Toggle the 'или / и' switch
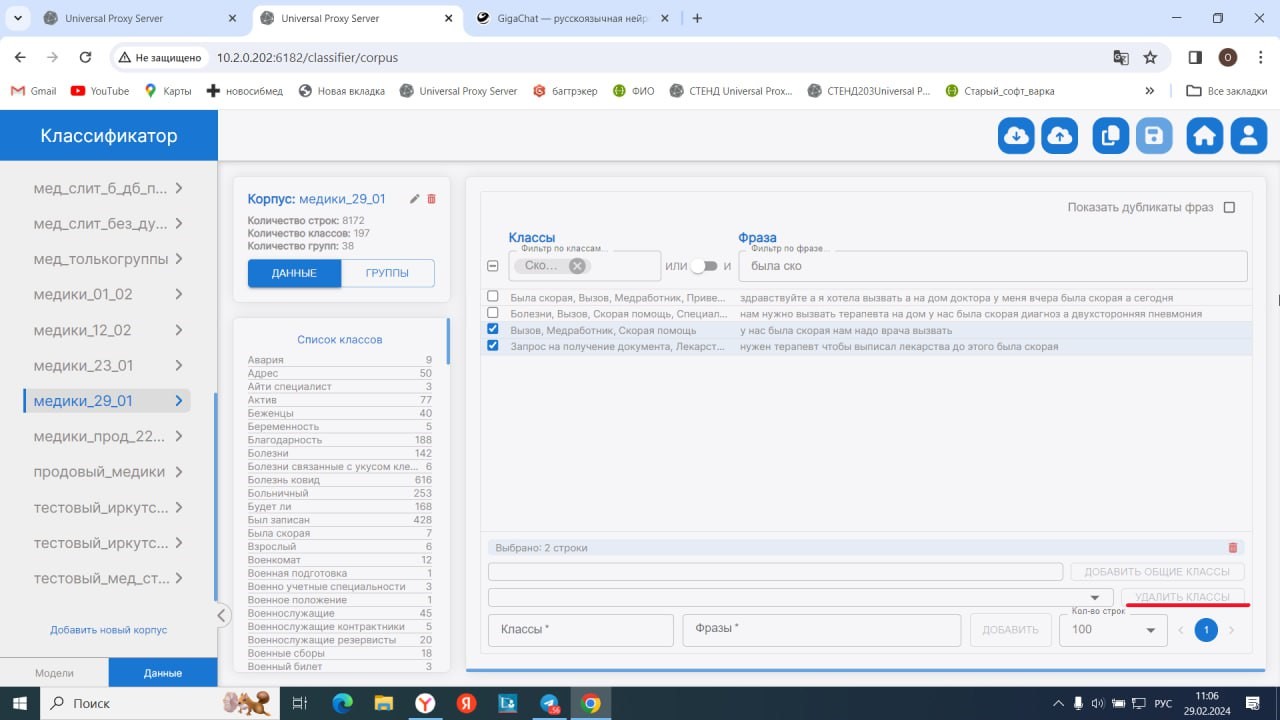Image resolution: width=1280 pixels, height=720 pixels. pos(704,266)
